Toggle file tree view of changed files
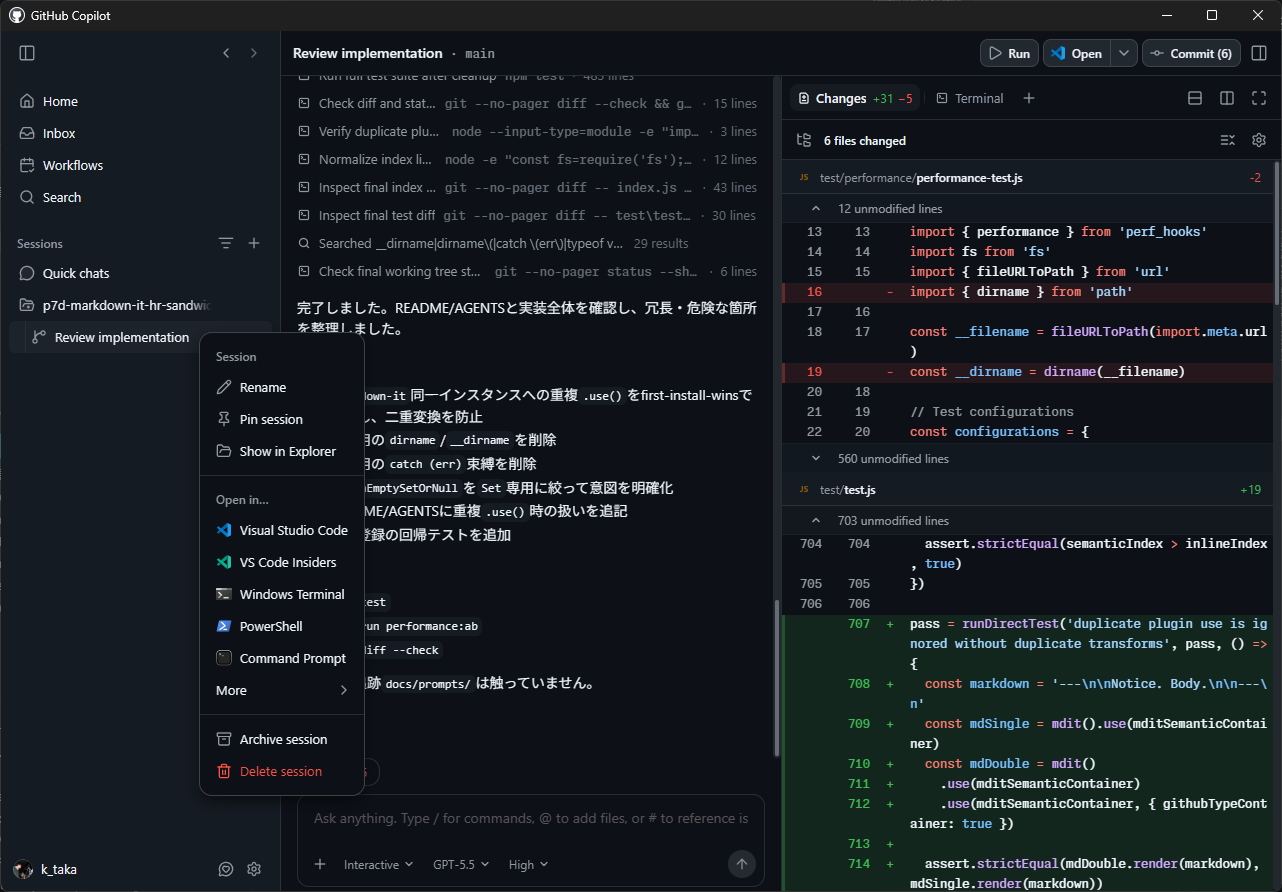 point(803,140)
